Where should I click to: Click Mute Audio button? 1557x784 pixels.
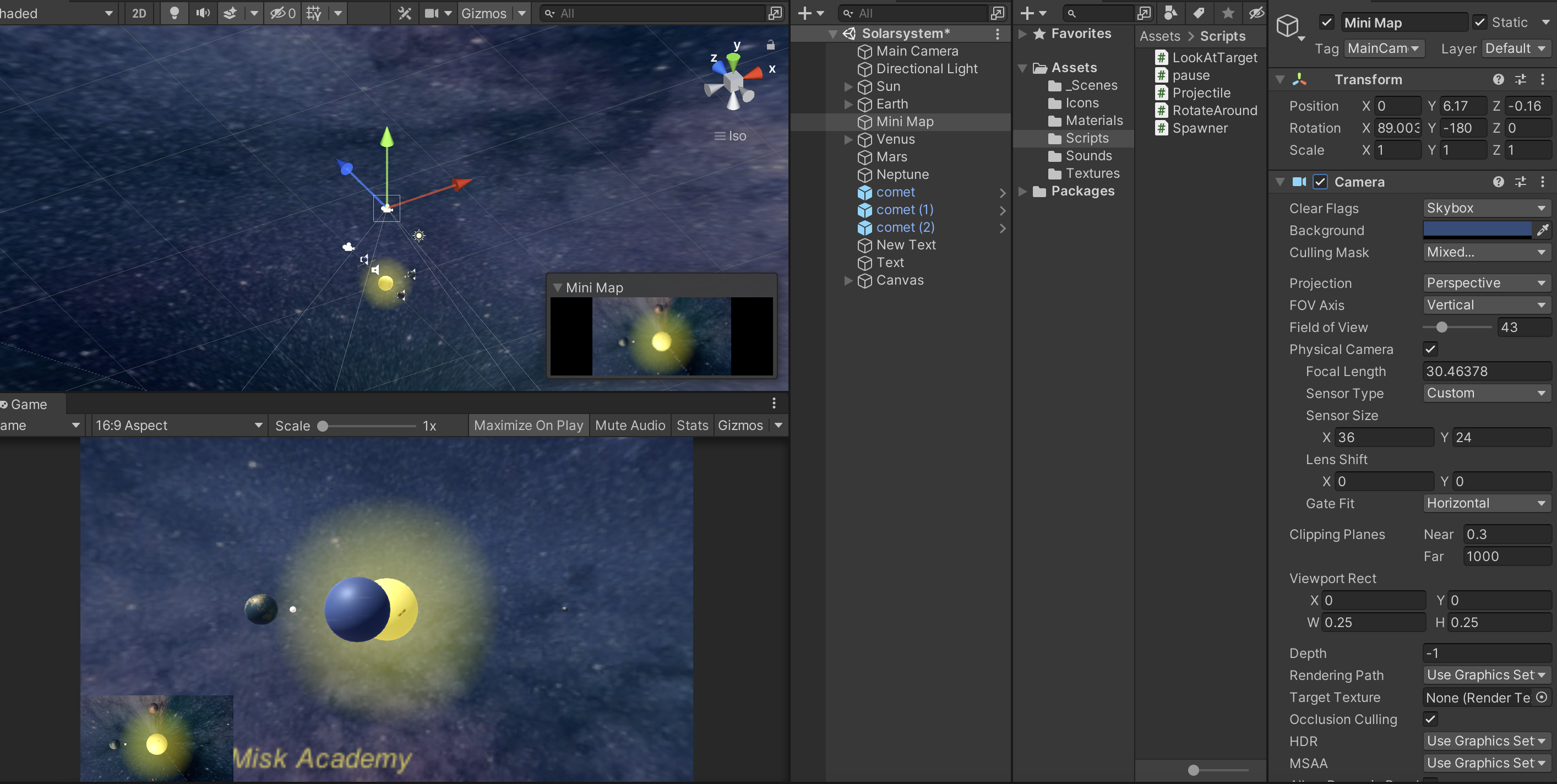tap(630, 426)
